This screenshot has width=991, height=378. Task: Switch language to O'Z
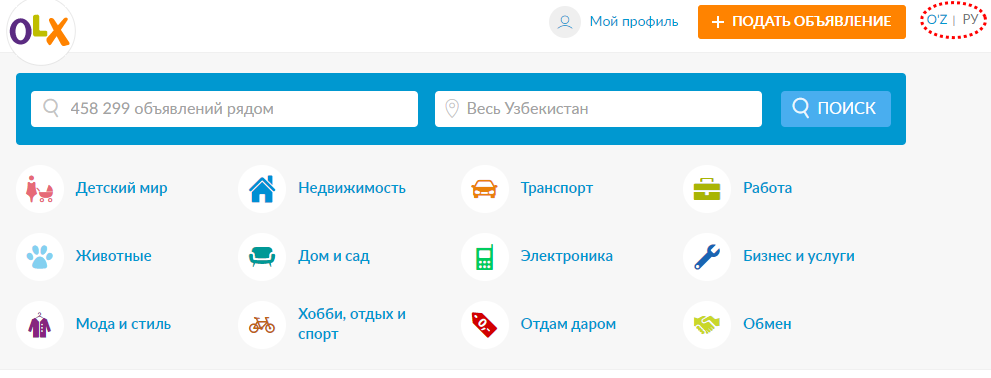(937, 20)
